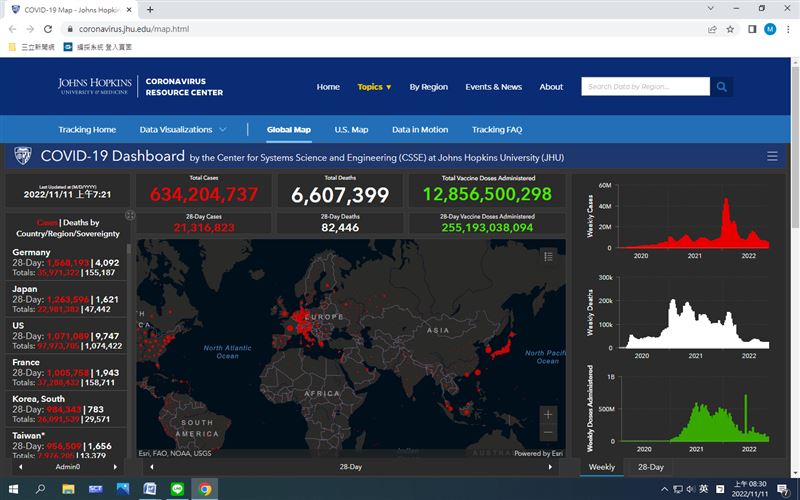800x500 pixels.
Task: Select Germany in country list
Action: click(66, 262)
